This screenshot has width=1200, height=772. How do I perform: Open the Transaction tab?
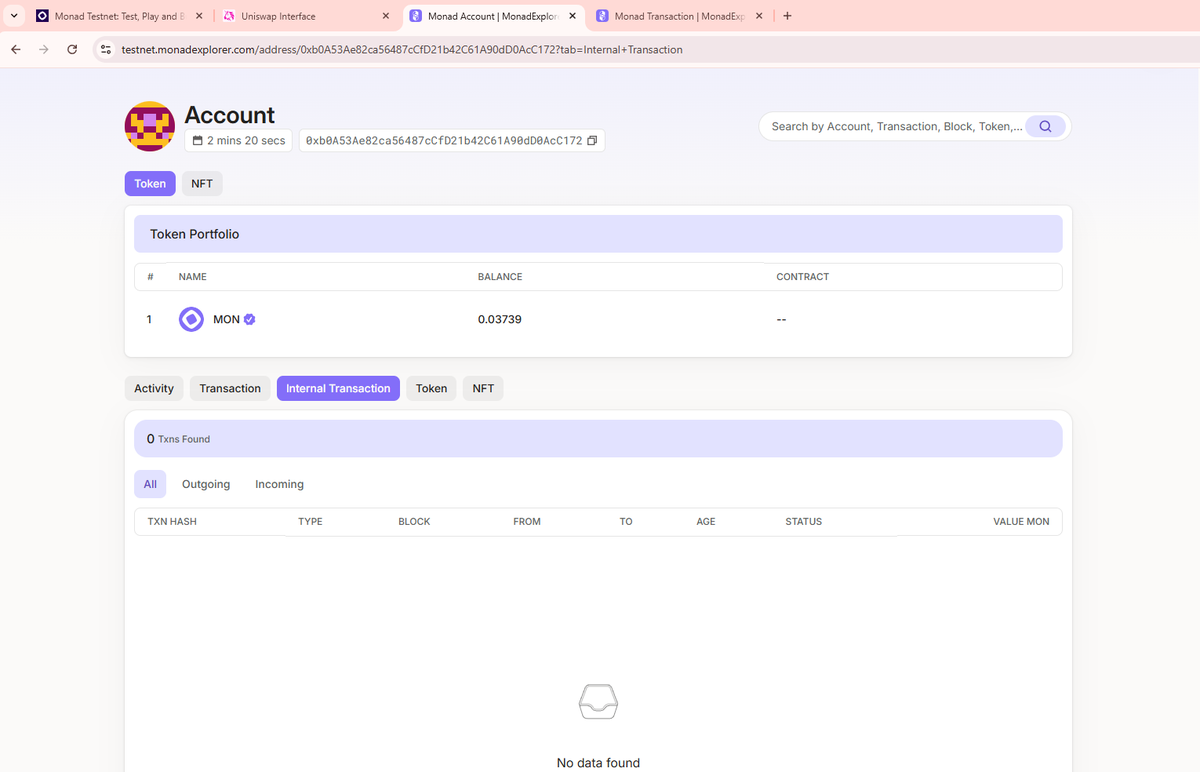[x=230, y=389]
